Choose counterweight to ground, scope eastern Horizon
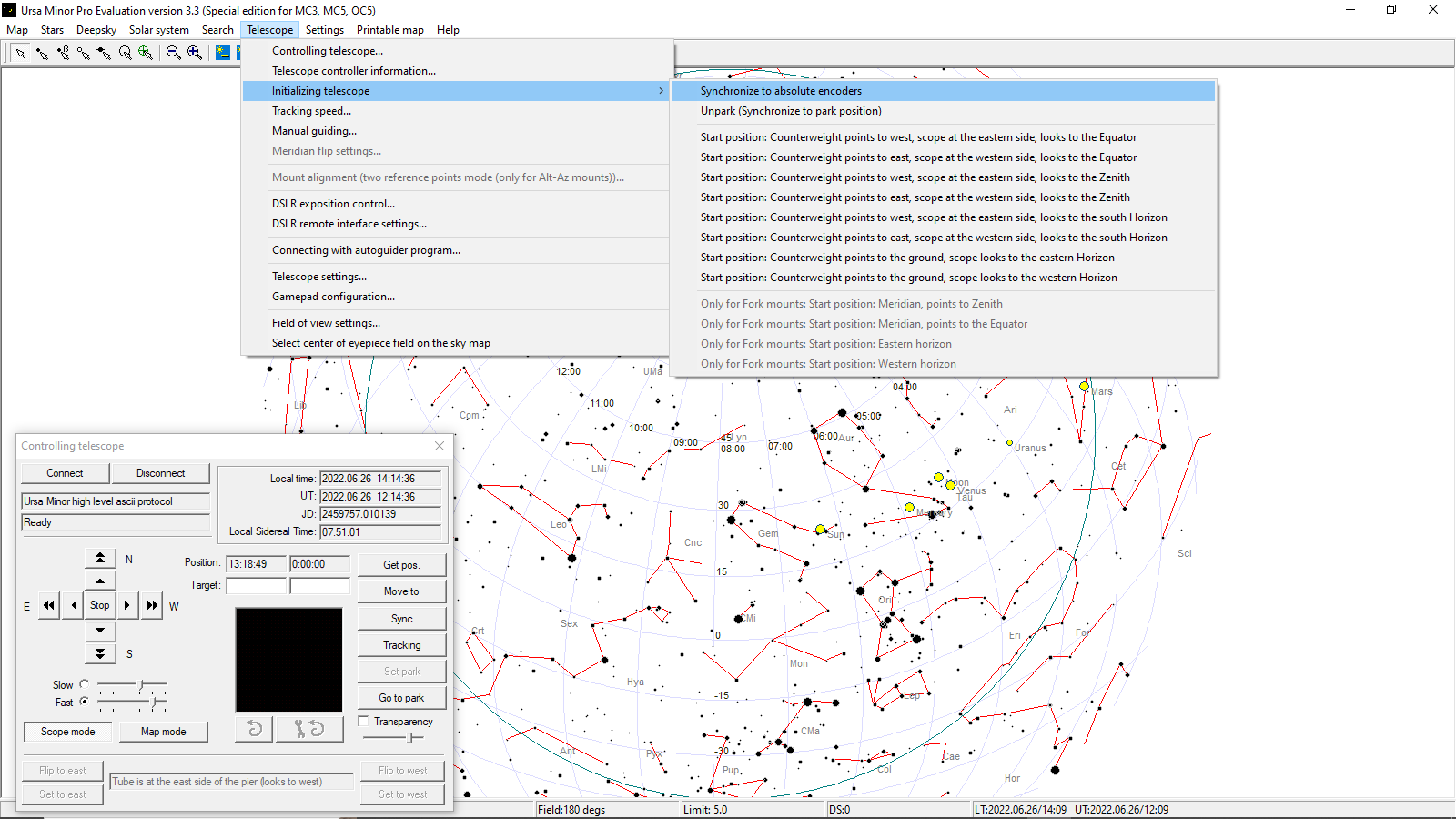The width and height of the screenshot is (1456, 819). (x=943, y=258)
